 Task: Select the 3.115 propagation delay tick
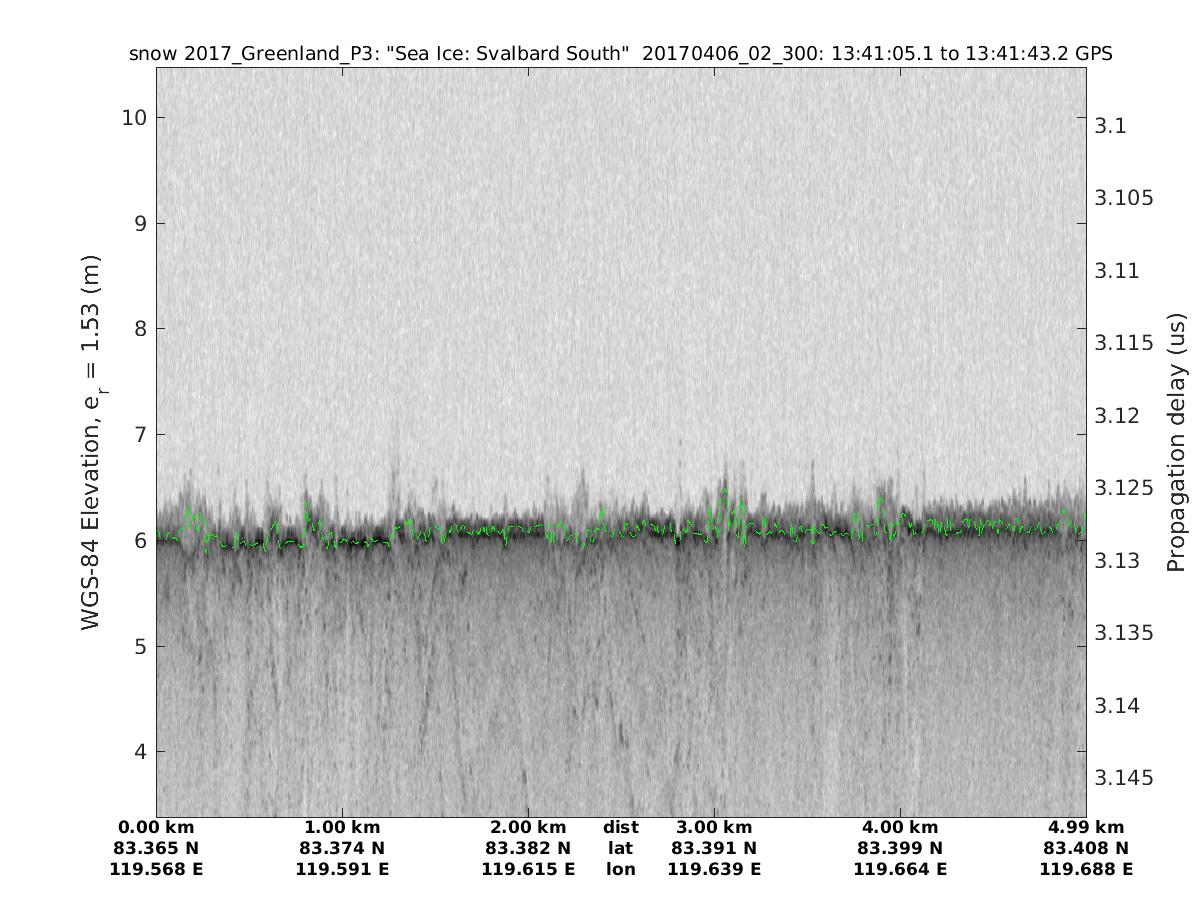point(1125,343)
